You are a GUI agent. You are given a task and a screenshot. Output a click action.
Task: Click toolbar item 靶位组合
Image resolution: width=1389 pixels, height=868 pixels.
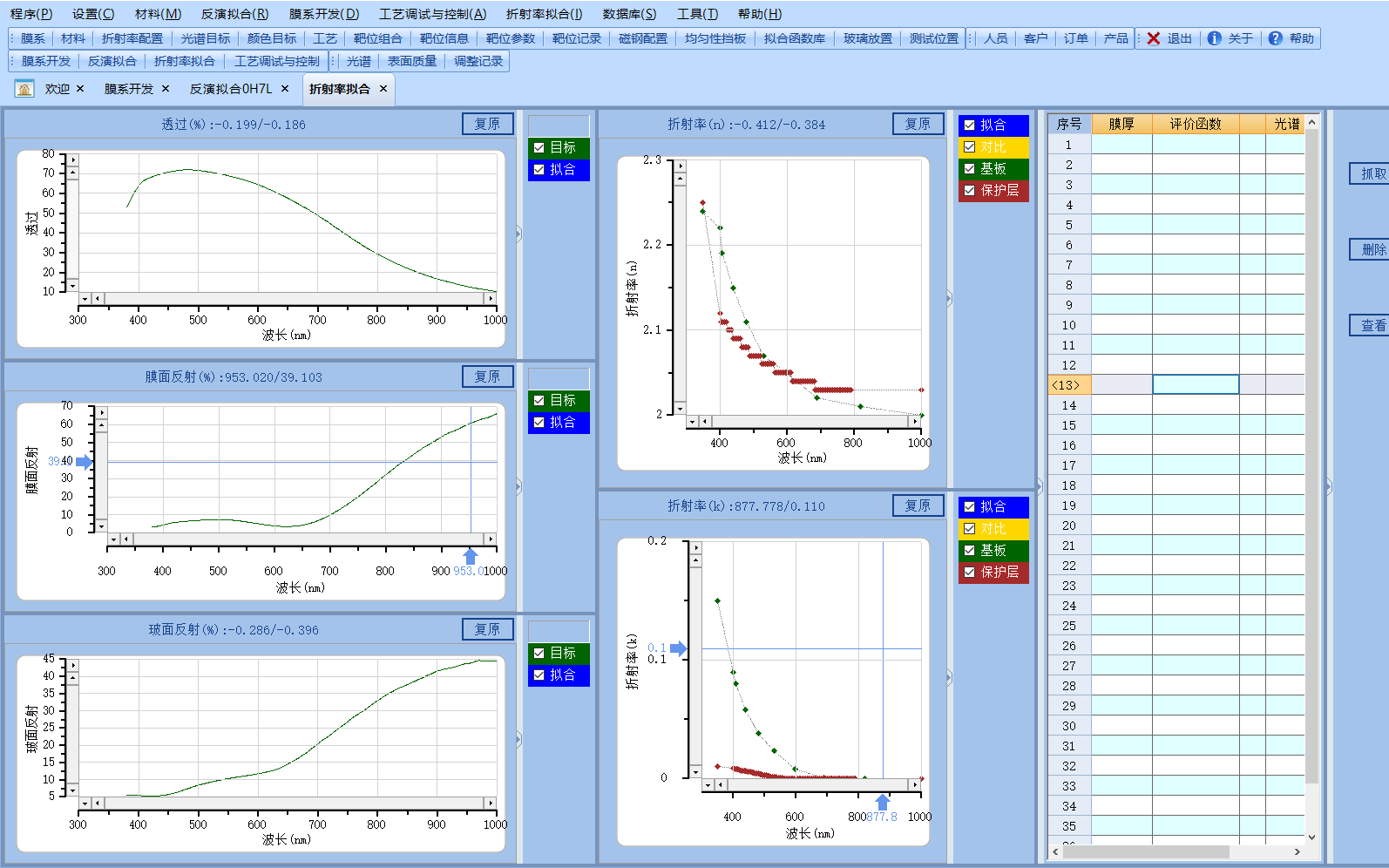[378, 38]
